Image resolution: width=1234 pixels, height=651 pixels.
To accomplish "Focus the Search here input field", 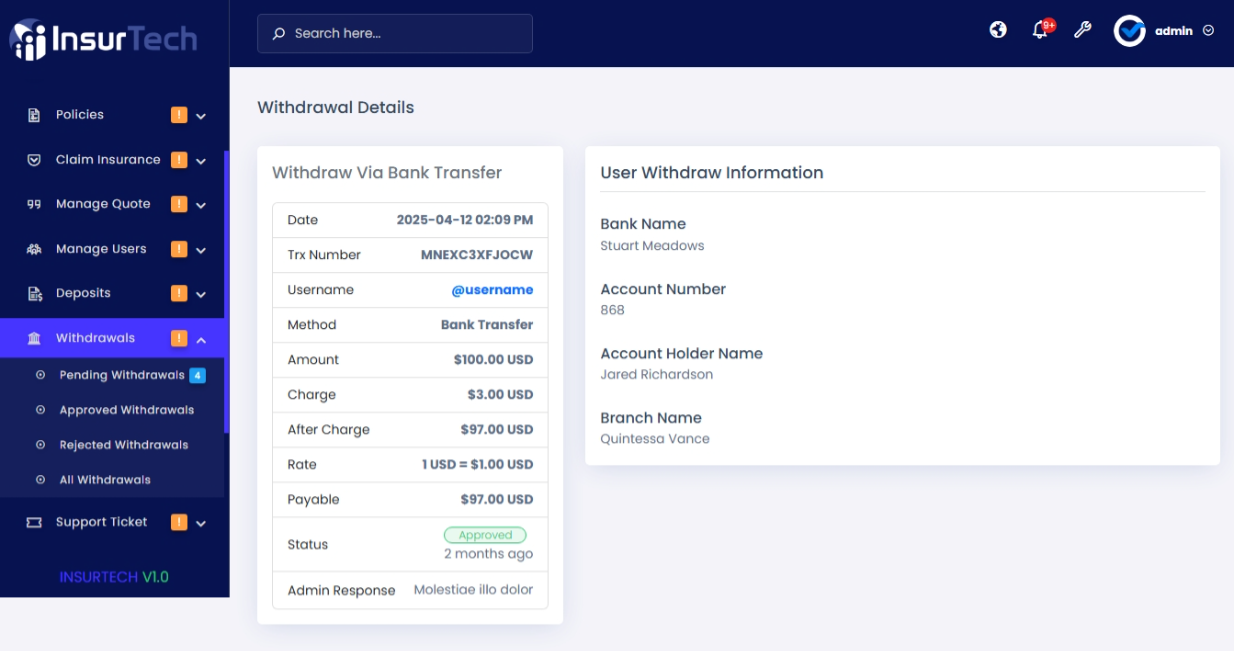I will [395, 33].
